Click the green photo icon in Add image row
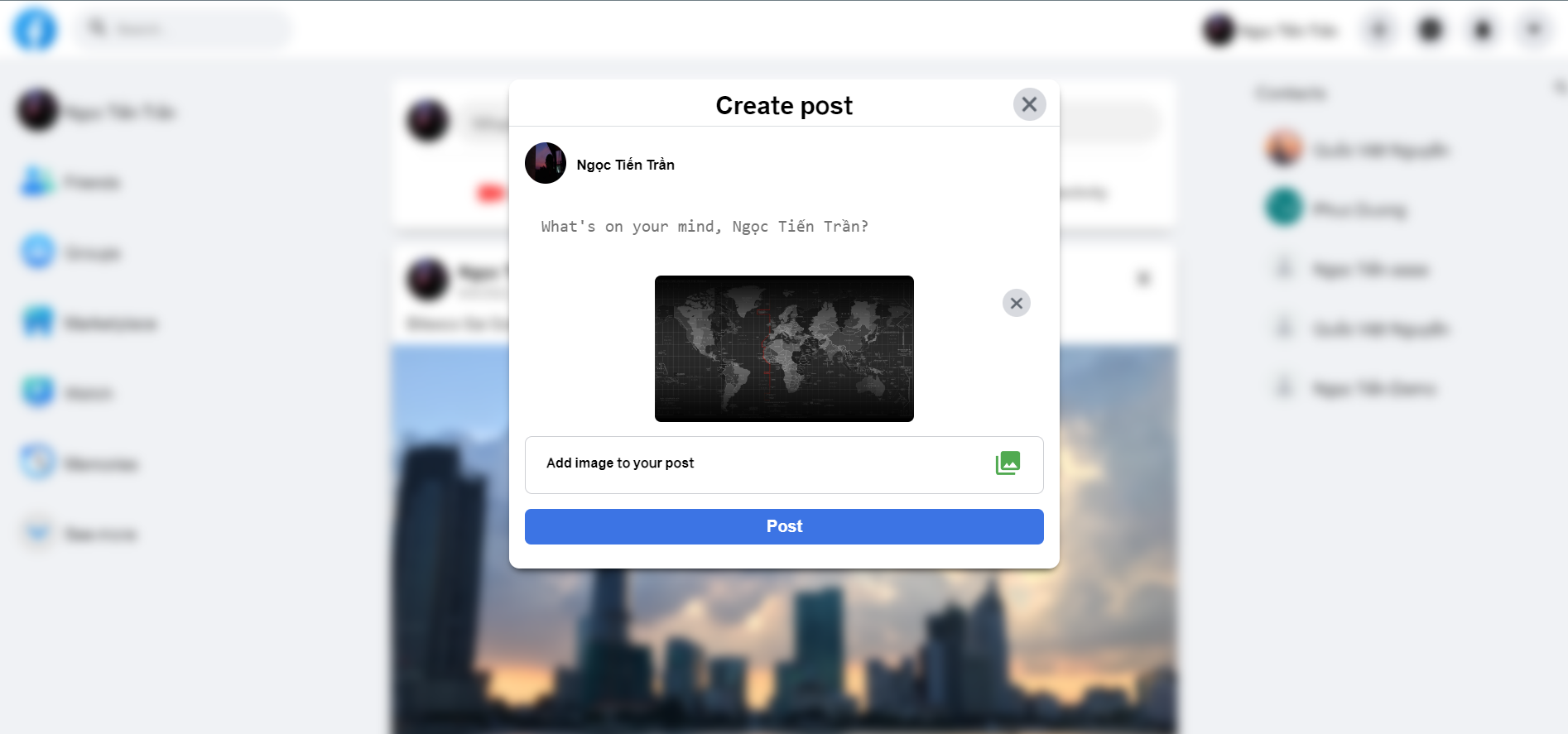The image size is (1568, 734). point(1008,463)
